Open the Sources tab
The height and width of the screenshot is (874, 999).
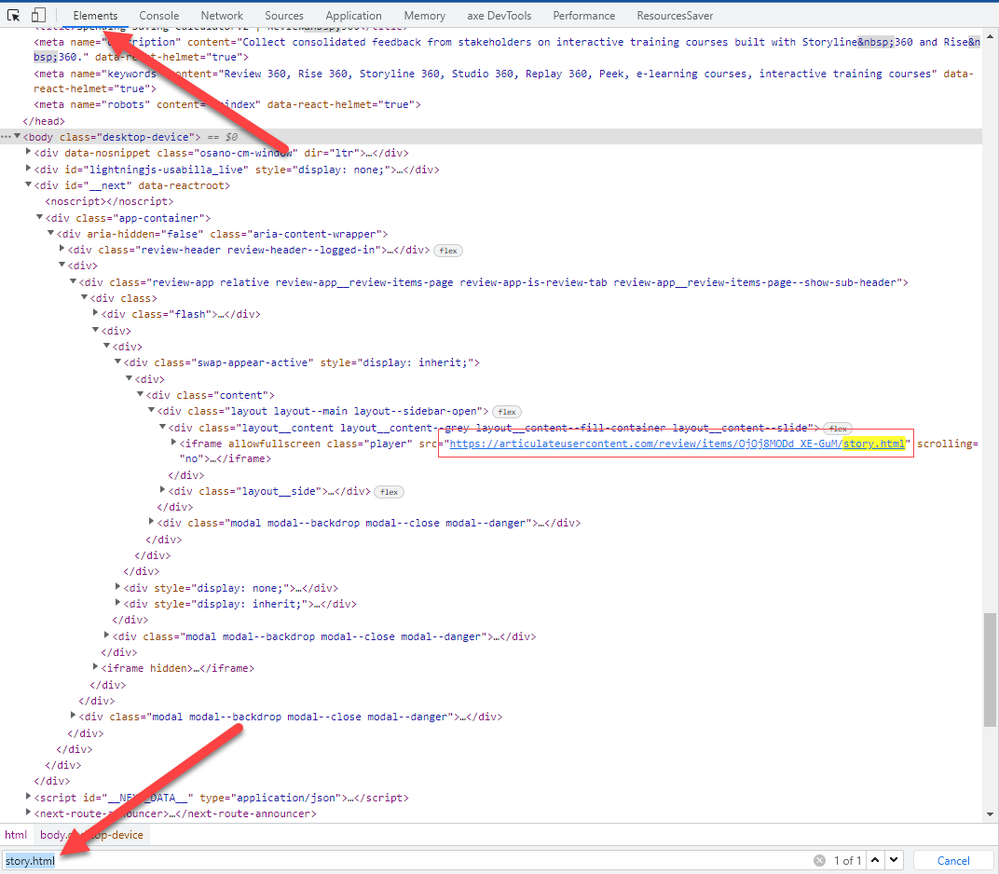coord(284,15)
